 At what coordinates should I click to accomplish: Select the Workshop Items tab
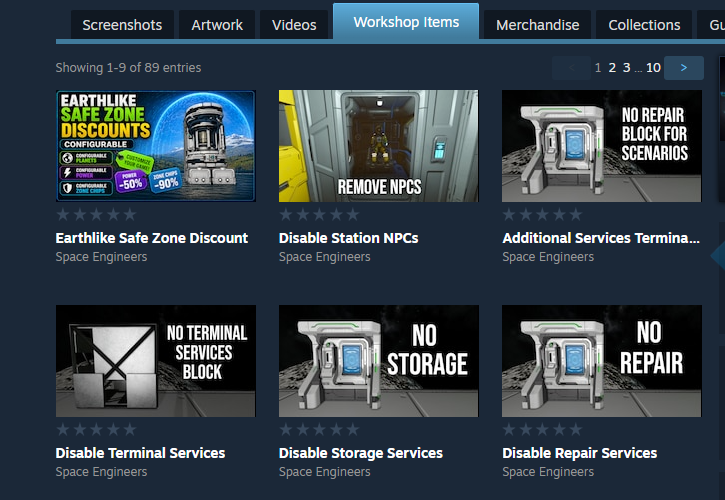[406, 22]
